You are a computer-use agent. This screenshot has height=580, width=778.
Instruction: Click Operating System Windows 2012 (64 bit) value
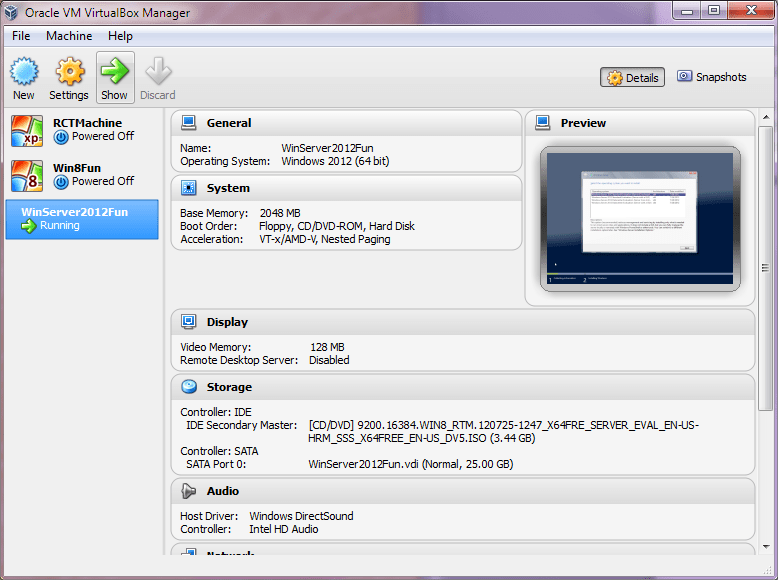tap(335, 161)
